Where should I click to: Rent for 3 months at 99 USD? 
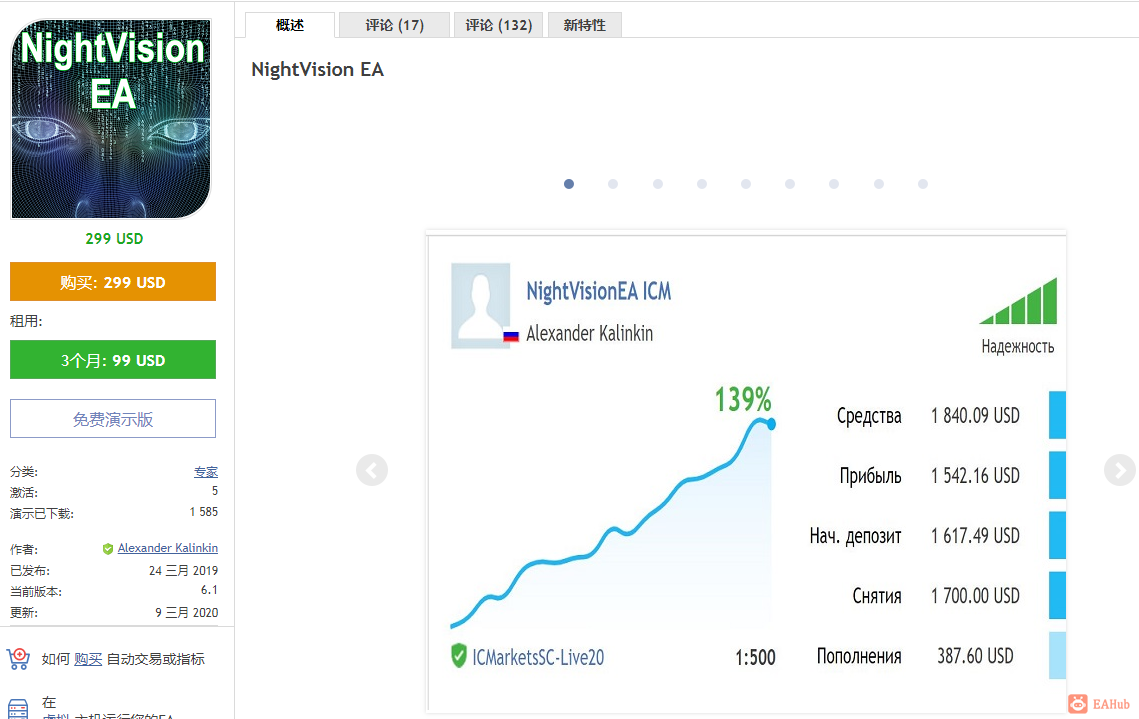click(x=113, y=360)
